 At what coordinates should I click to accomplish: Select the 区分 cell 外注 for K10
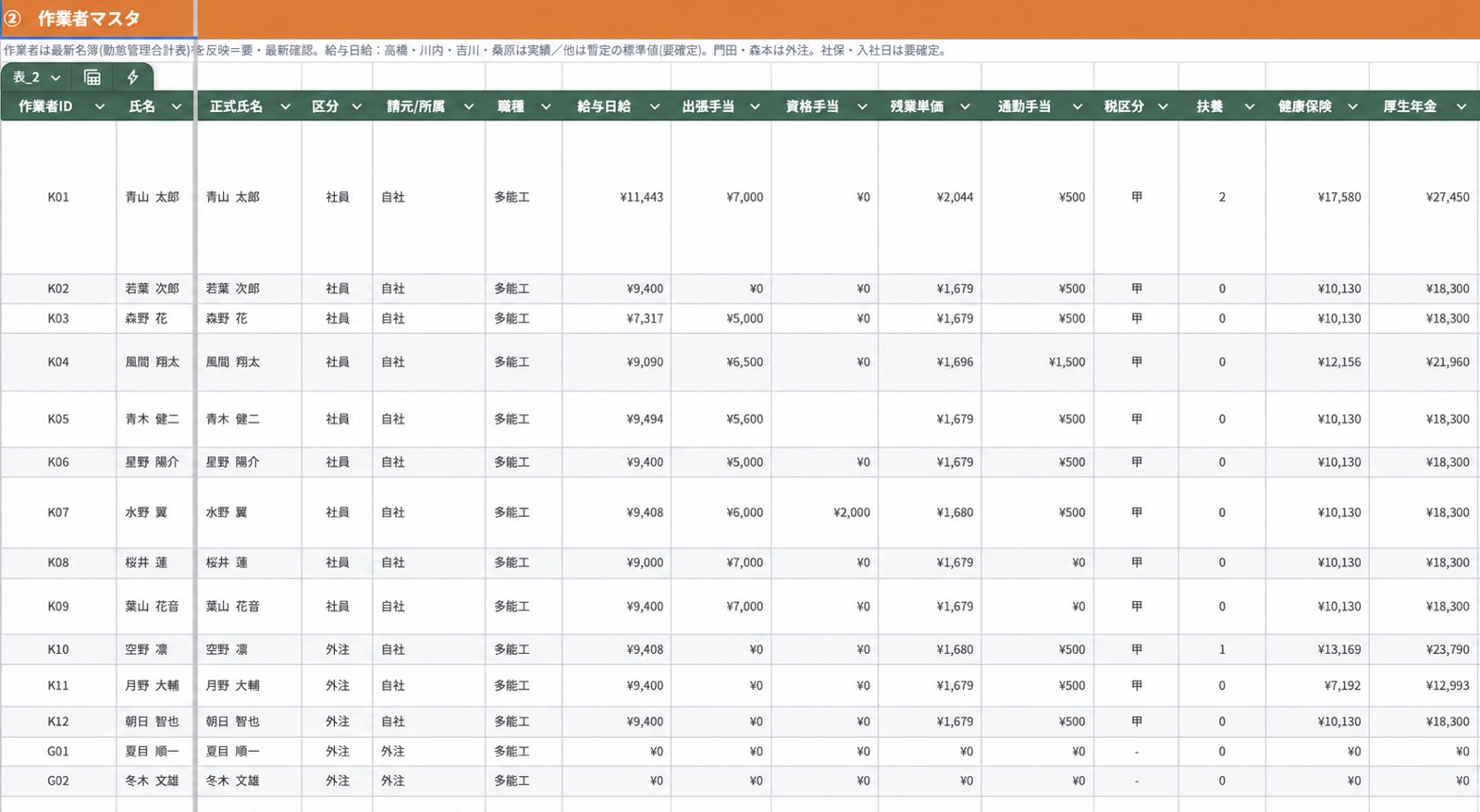pyautogui.click(x=338, y=650)
